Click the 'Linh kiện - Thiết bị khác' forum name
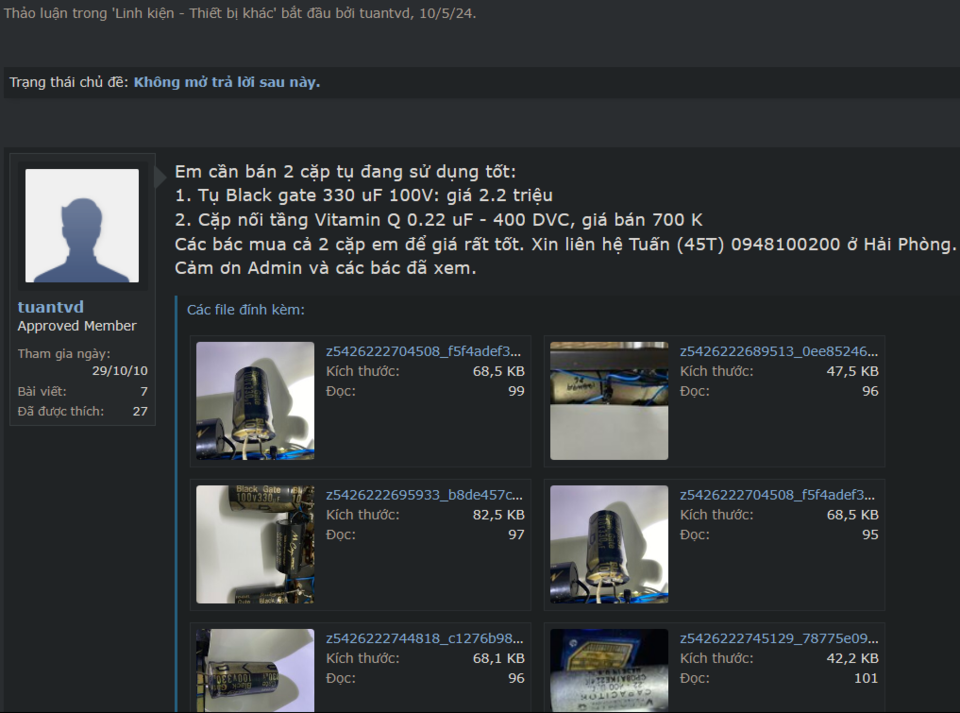This screenshot has height=713, width=960. (x=194, y=13)
